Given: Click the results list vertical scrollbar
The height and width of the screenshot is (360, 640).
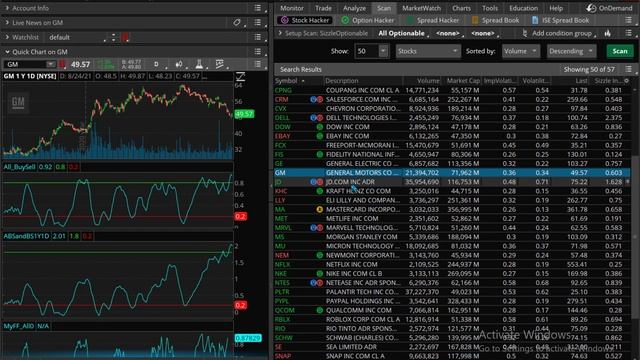Looking at the screenshot, I should tap(635, 237).
